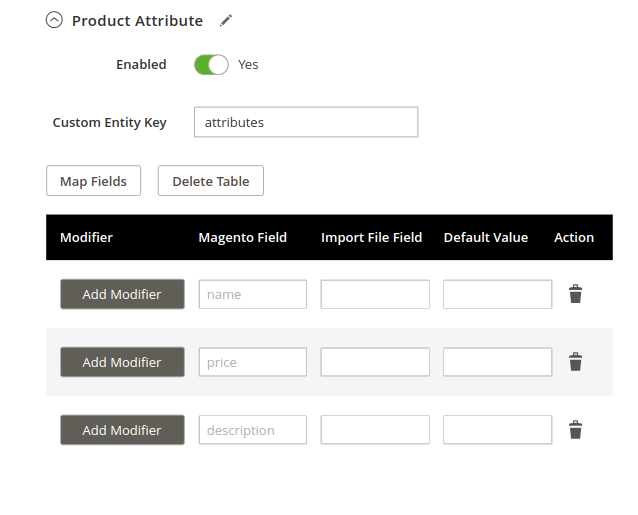Click the Map Fields button
638x515 pixels.
(94, 181)
